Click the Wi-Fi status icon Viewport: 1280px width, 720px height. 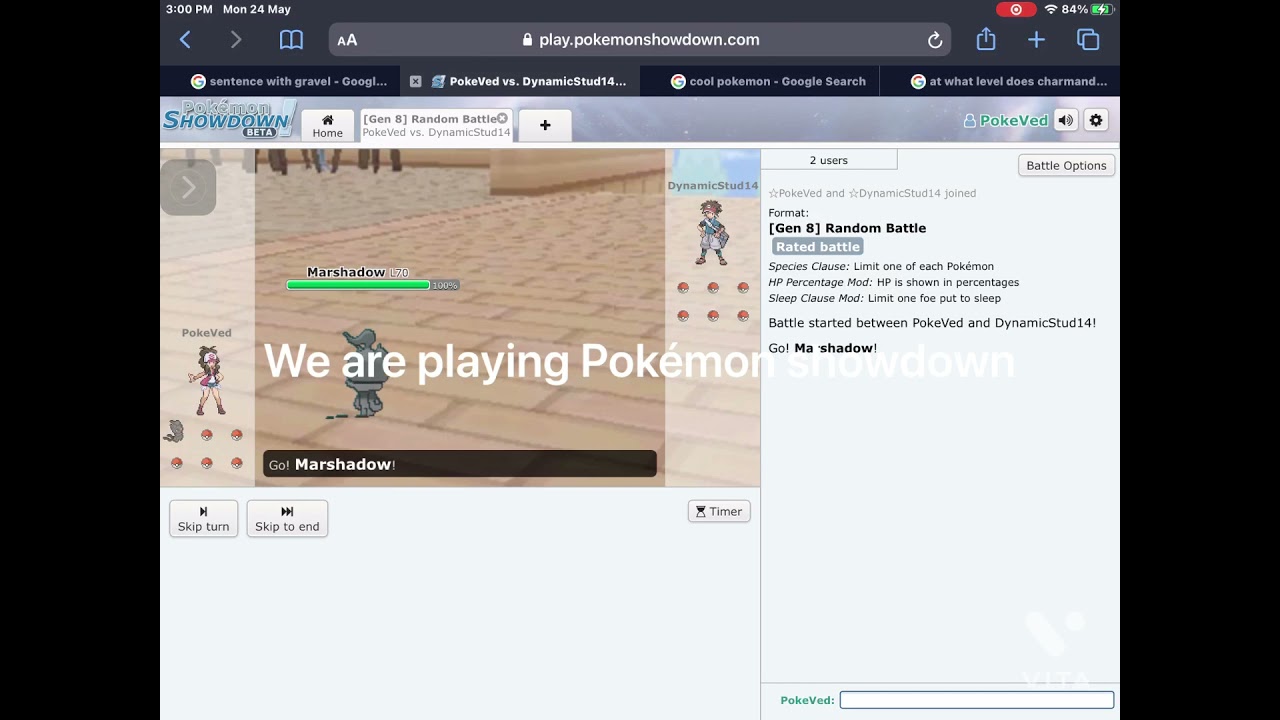point(1051,9)
